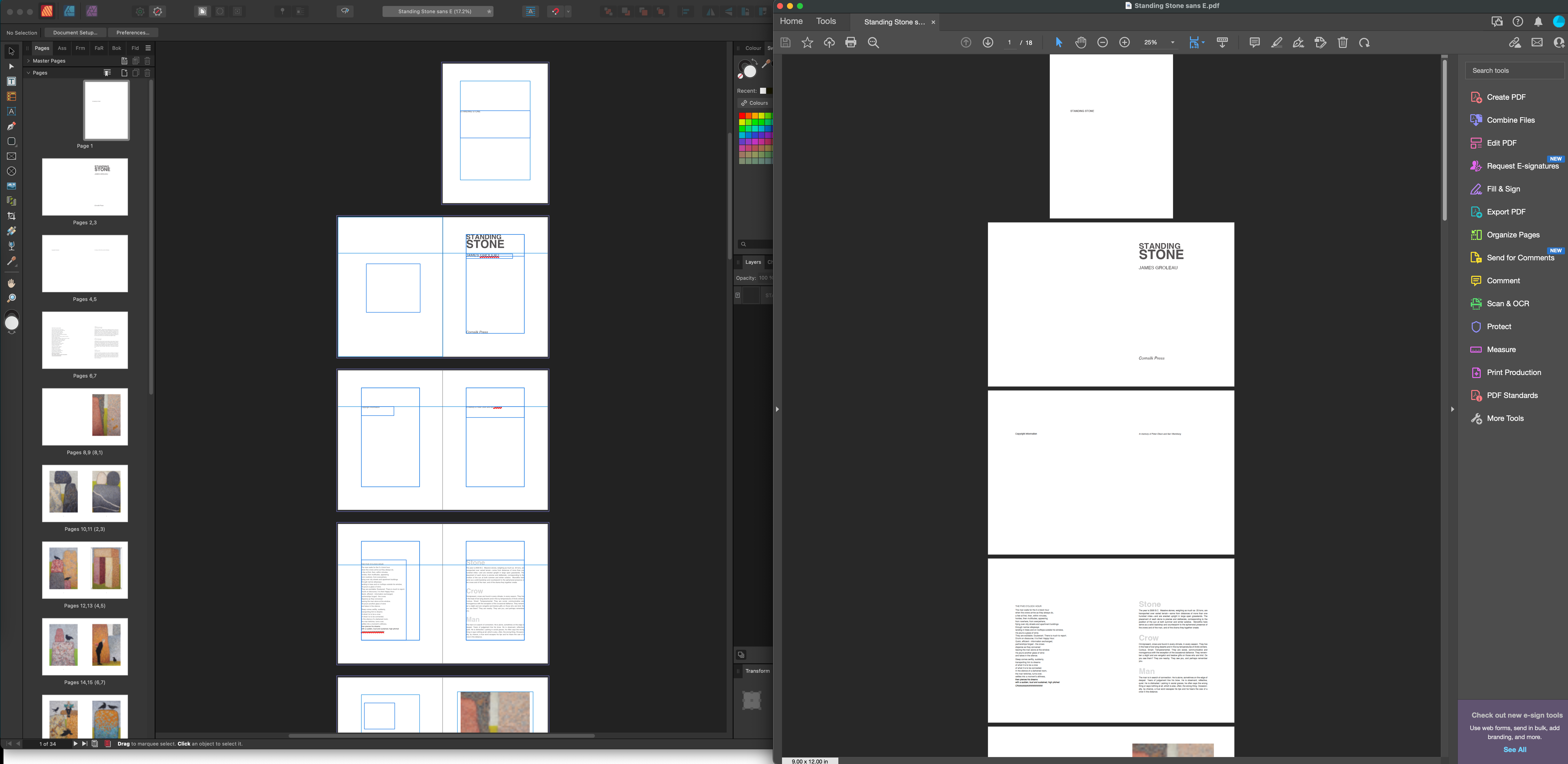Add a sticky note comment in Acrobat
The image size is (1568, 764).
(x=1255, y=43)
